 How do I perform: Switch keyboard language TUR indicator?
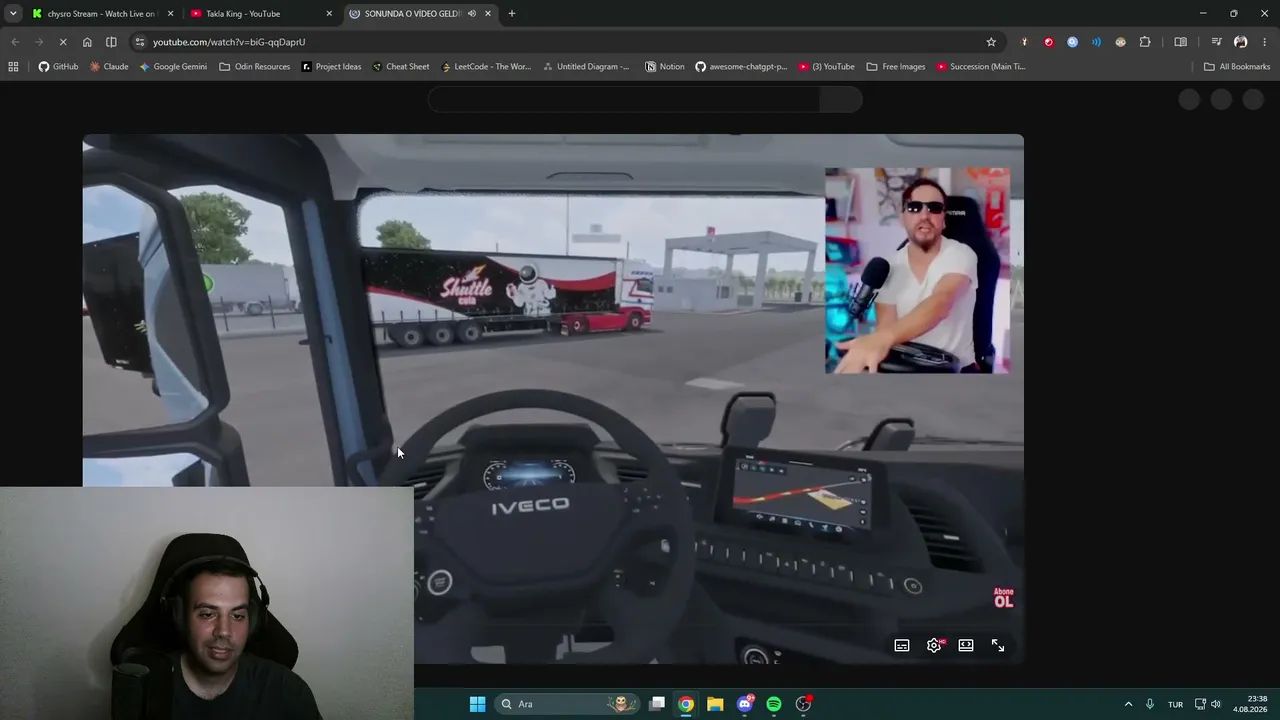(x=1176, y=704)
